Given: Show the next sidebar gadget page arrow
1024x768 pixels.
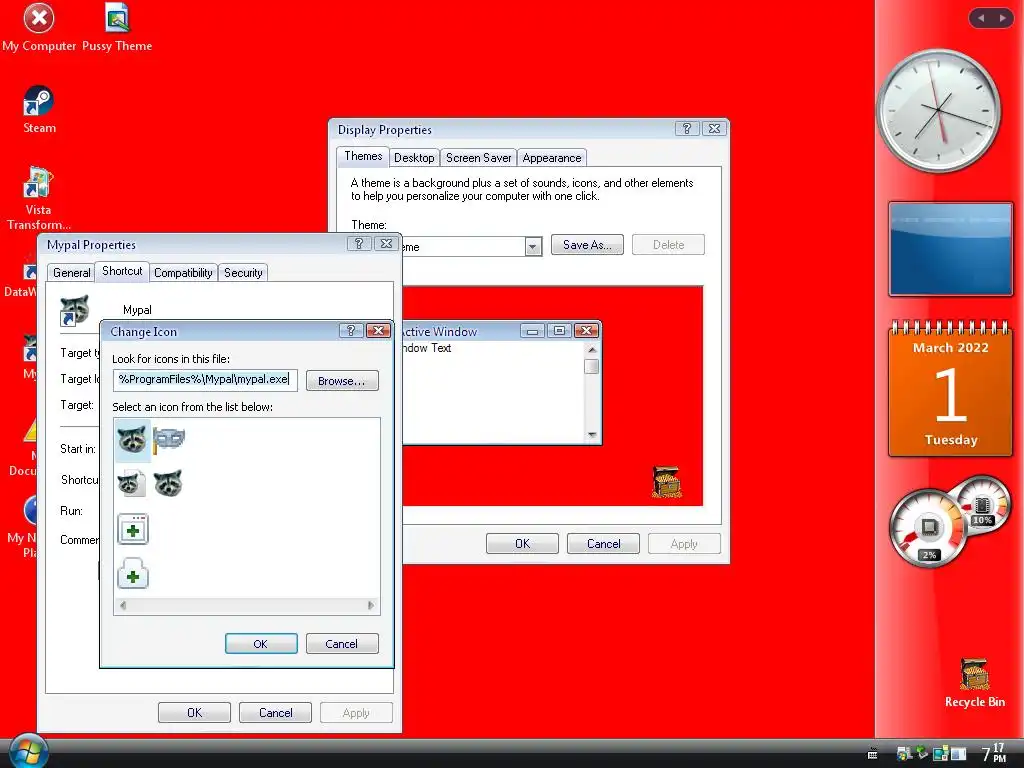Looking at the screenshot, I should 1002,18.
